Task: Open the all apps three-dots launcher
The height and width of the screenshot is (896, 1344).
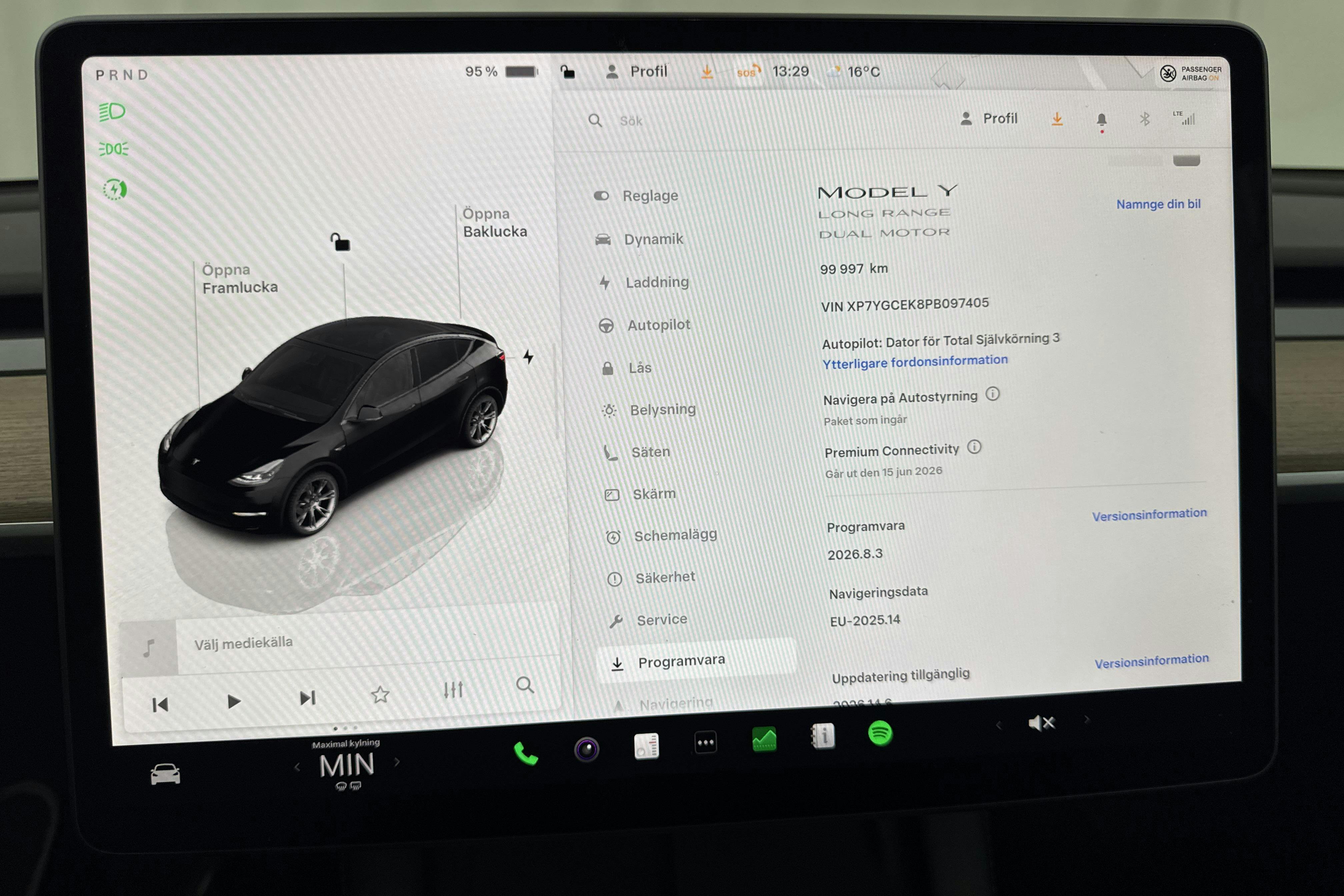Action: (706, 742)
